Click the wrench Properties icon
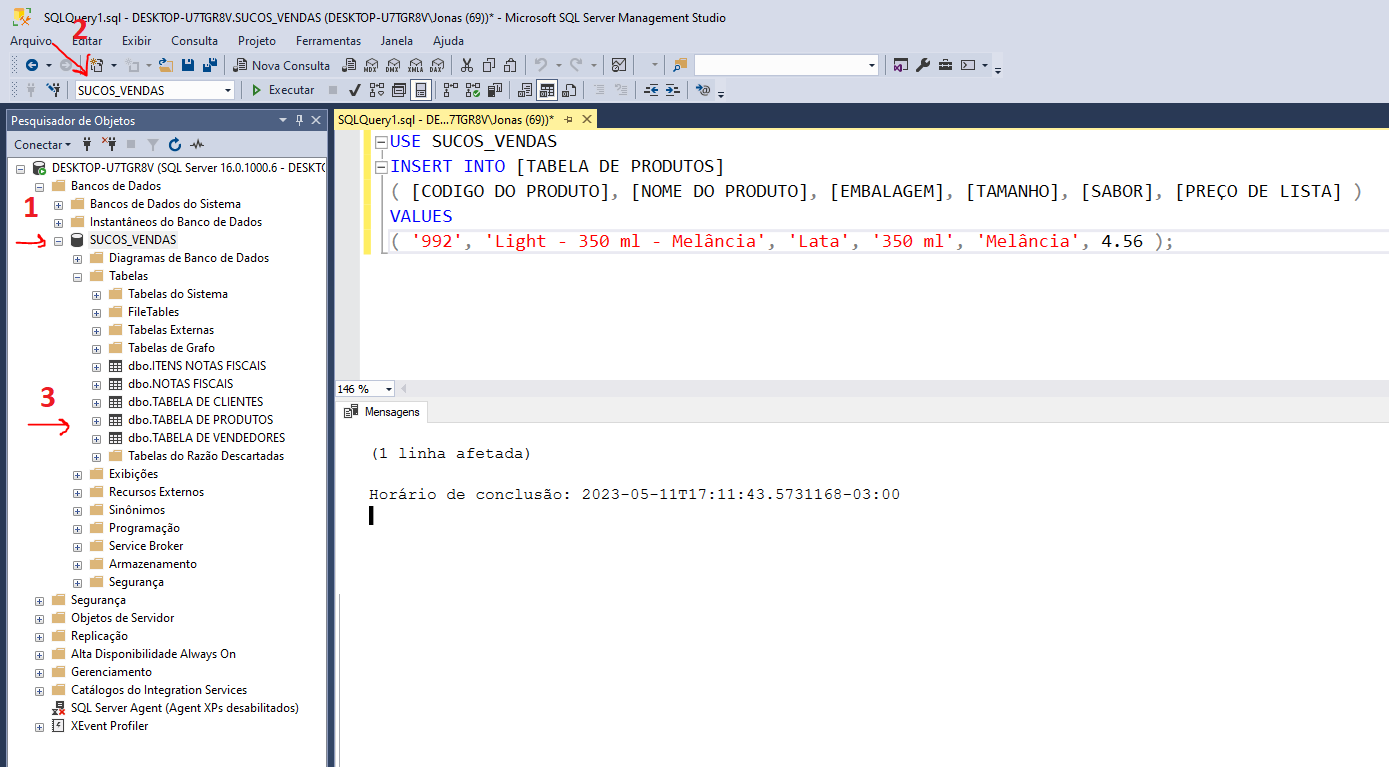The height and width of the screenshot is (767, 1389). (x=923, y=65)
